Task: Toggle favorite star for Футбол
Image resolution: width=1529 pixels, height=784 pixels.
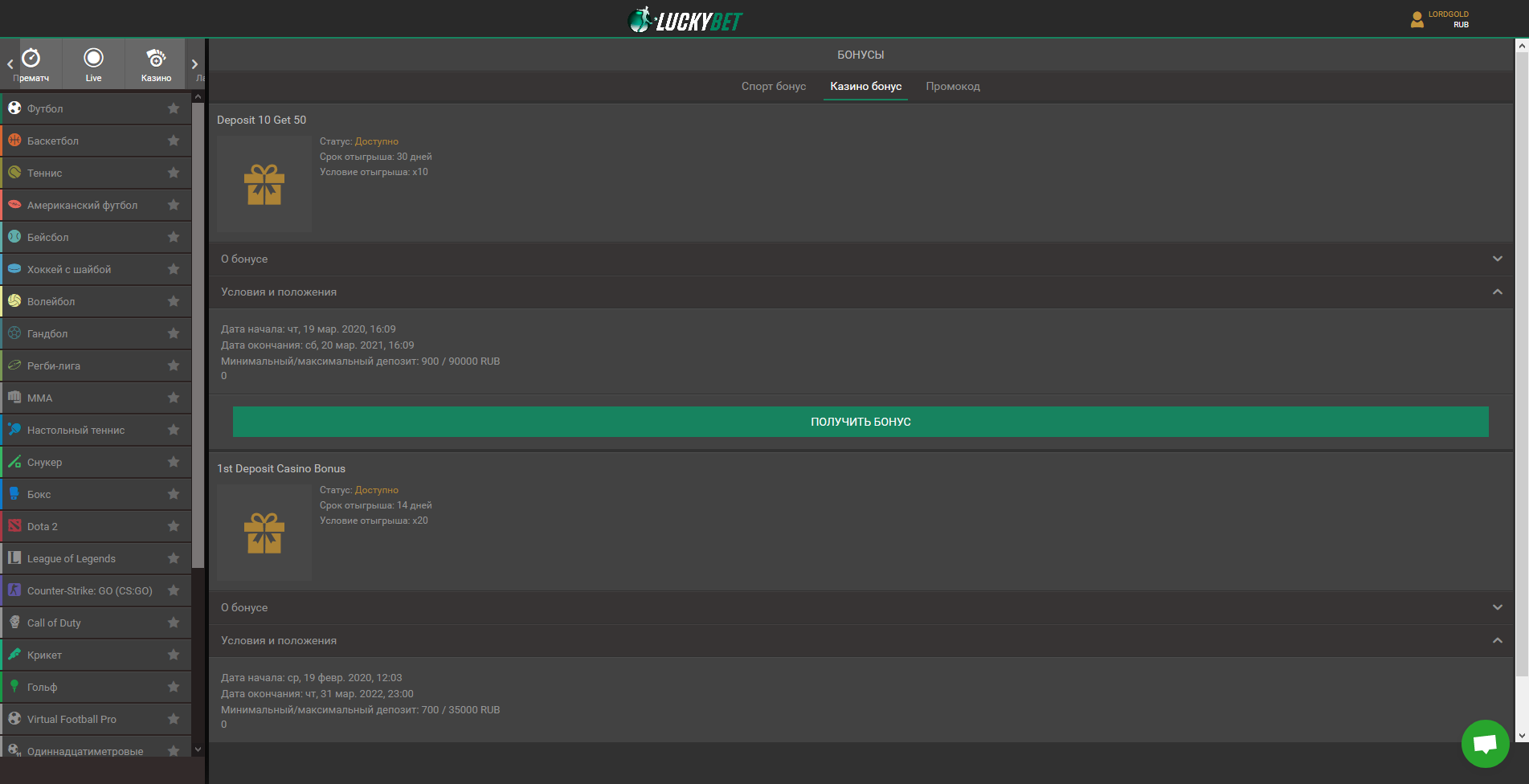Action: [x=174, y=108]
